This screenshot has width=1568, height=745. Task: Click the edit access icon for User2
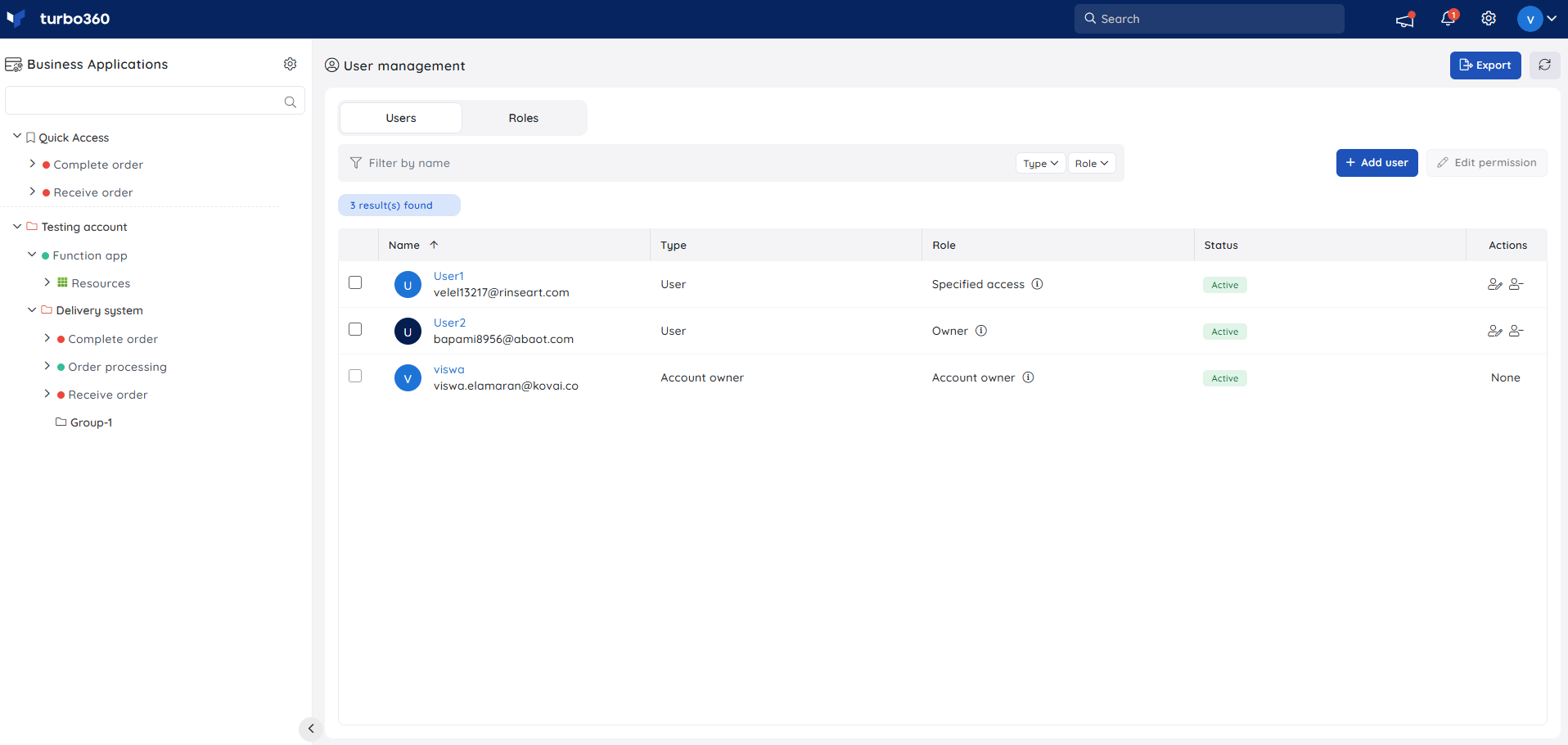pyautogui.click(x=1494, y=331)
